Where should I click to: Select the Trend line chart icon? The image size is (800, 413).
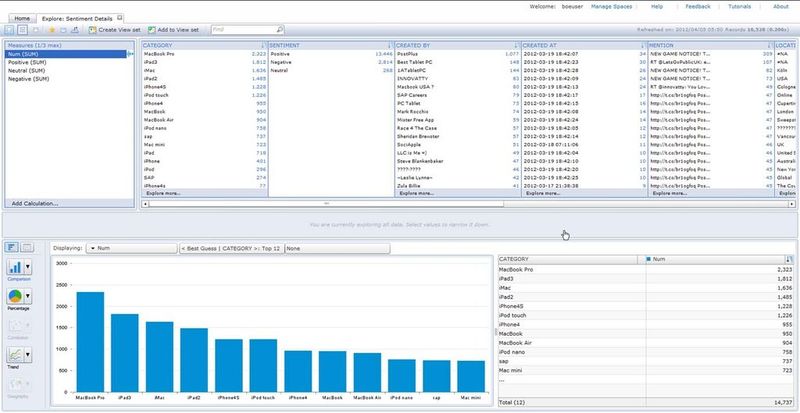point(15,355)
